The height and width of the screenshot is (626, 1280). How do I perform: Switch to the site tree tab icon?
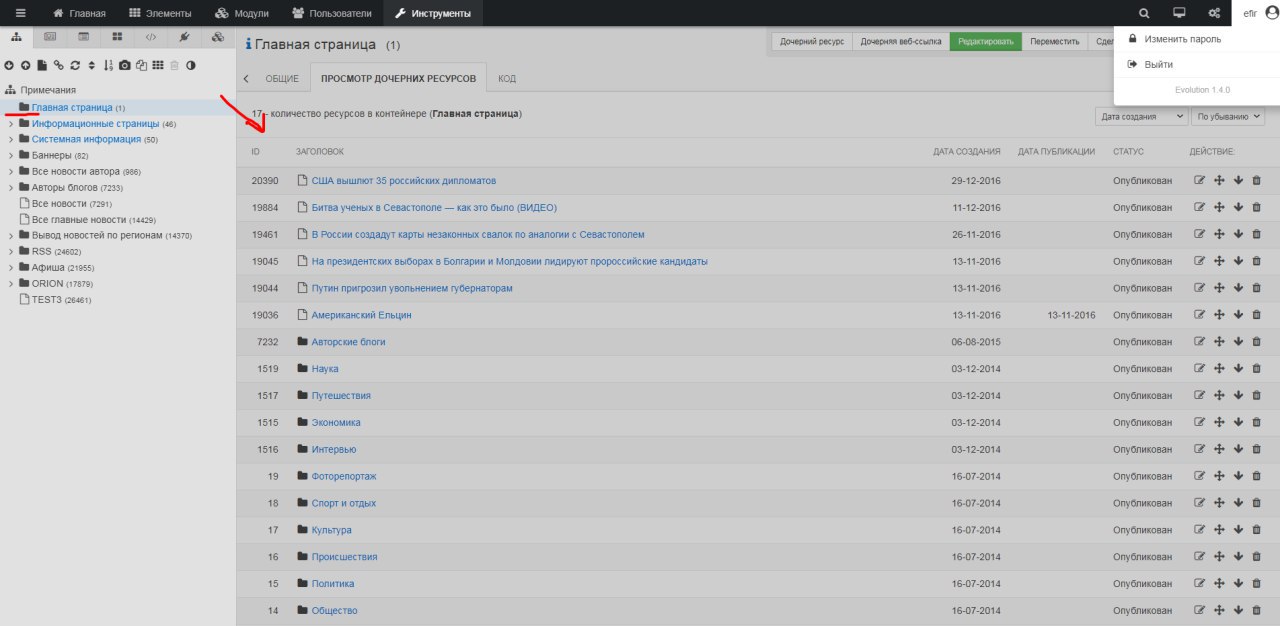16,37
